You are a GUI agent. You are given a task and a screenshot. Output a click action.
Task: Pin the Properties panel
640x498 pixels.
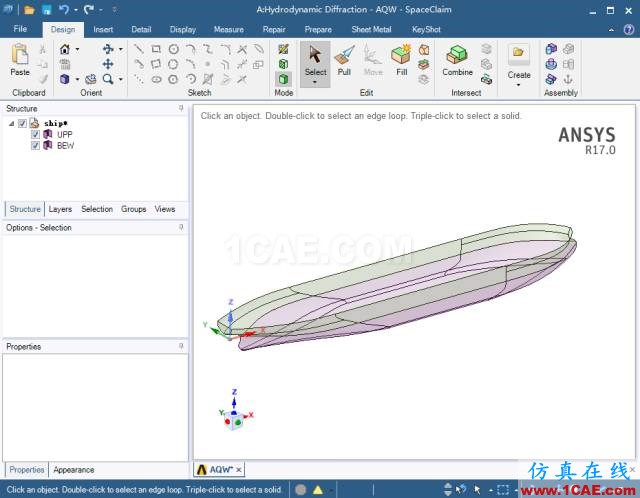(181, 346)
